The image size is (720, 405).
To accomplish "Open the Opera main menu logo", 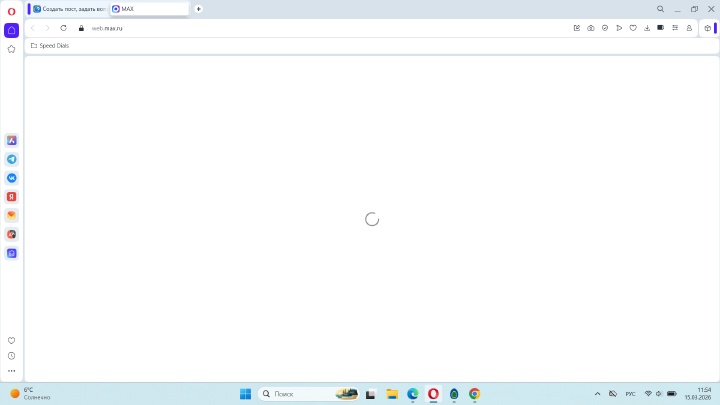I will [11, 10].
